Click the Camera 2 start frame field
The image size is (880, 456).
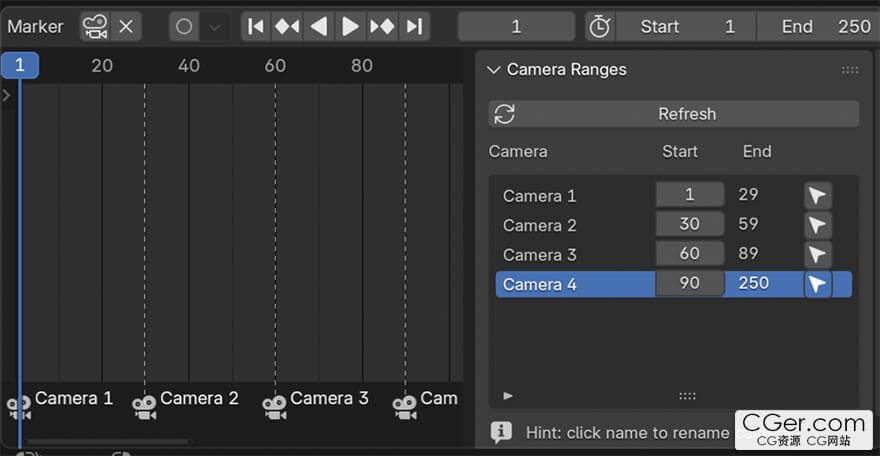(689, 225)
